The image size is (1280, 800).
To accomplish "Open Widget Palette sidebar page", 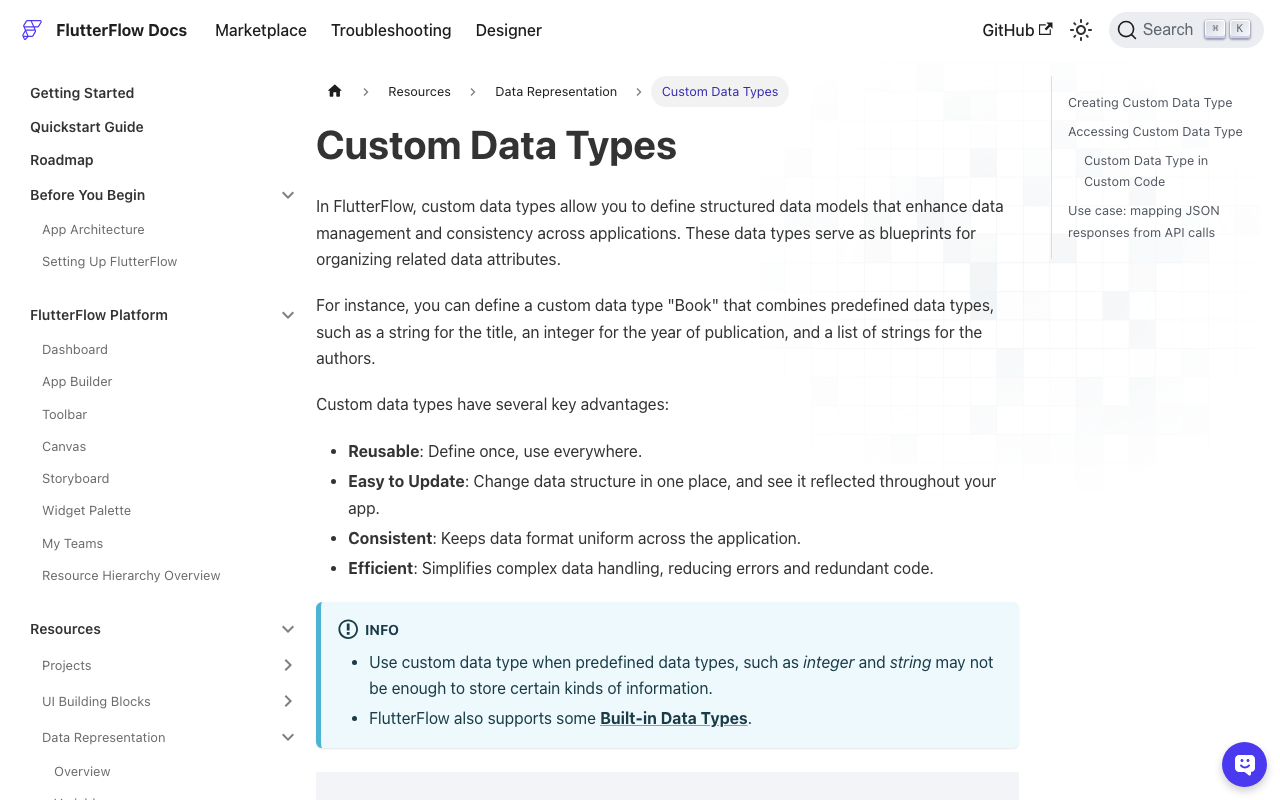I will point(86,510).
